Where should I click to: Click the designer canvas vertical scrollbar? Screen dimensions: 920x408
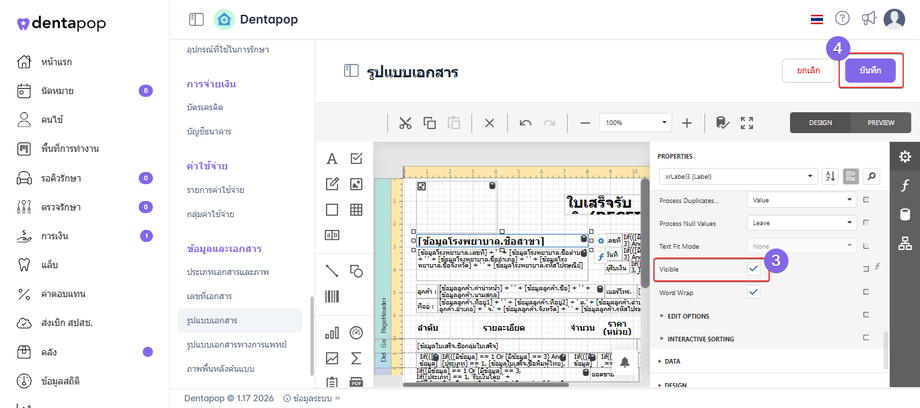[x=644, y=235]
